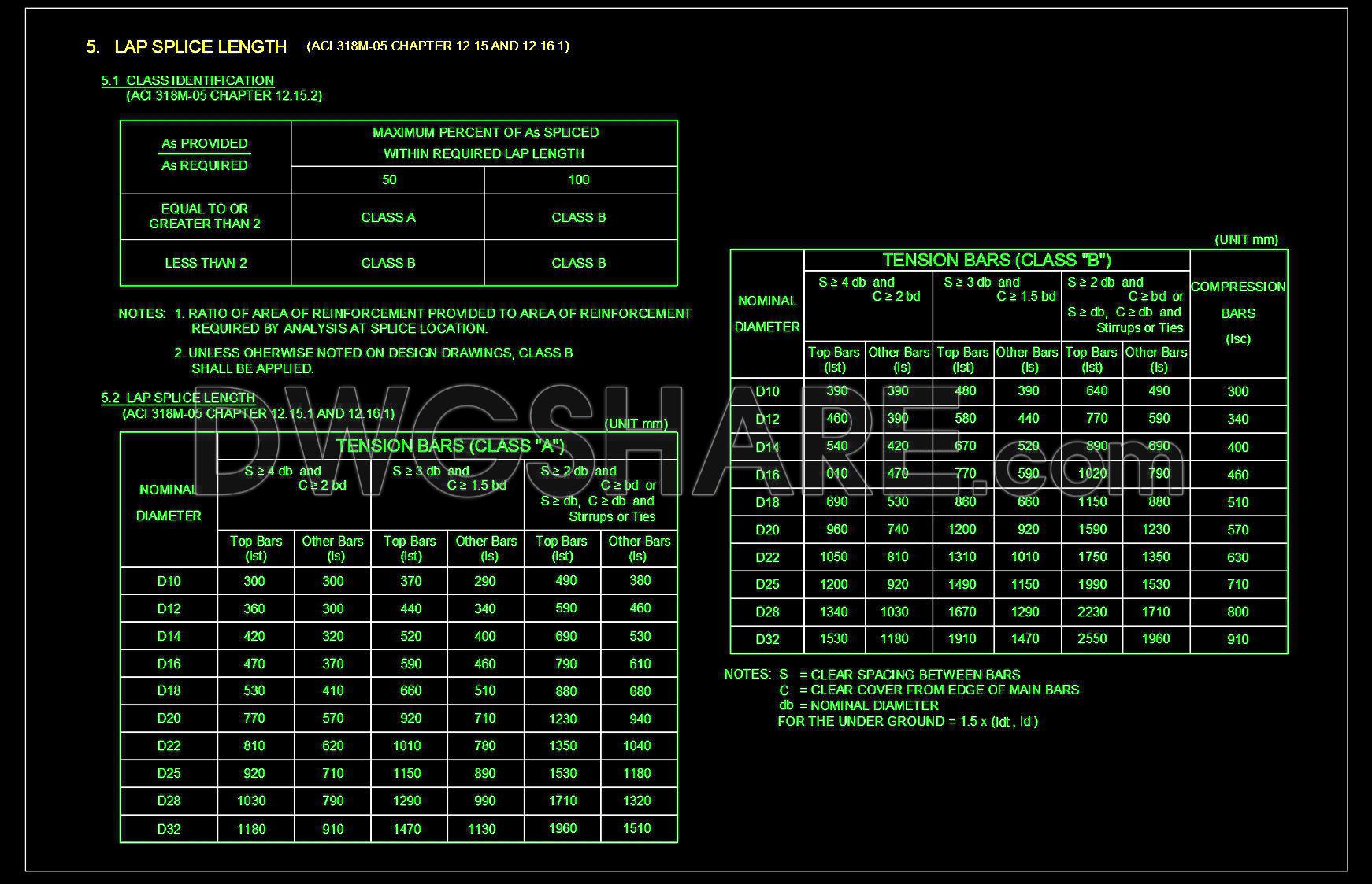Click the TENSION BARS (CLASS "A") table title
Viewport: 1372px width, 884px height.
point(450,446)
